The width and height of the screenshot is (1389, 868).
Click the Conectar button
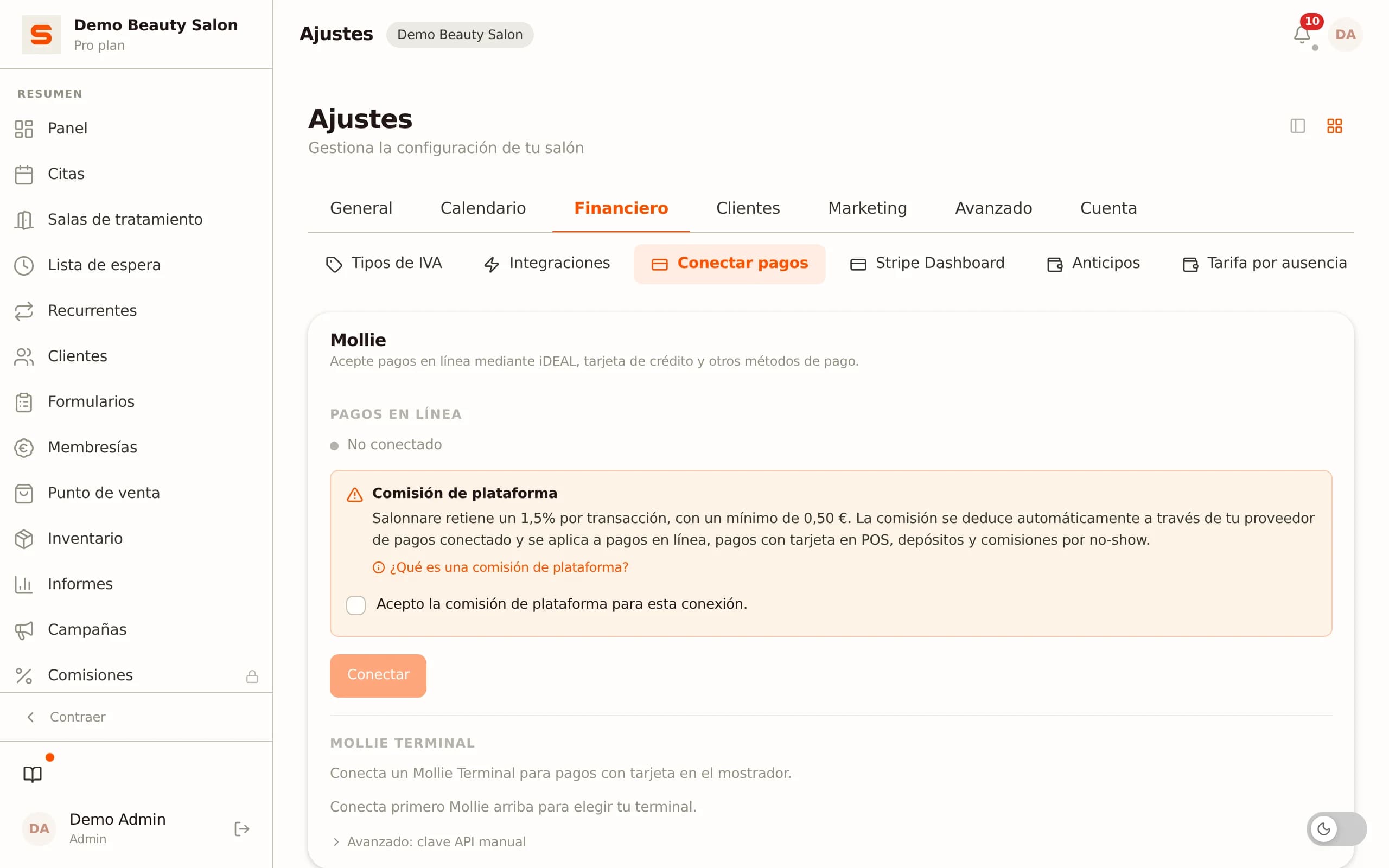click(x=378, y=675)
